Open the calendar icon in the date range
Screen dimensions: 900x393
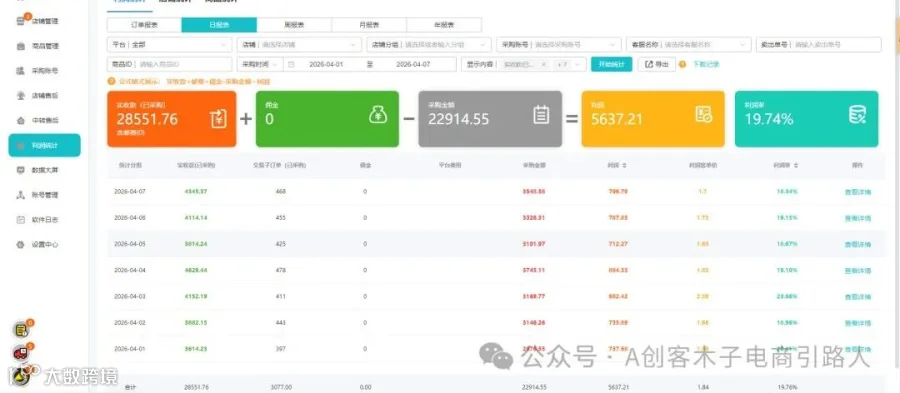291,64
